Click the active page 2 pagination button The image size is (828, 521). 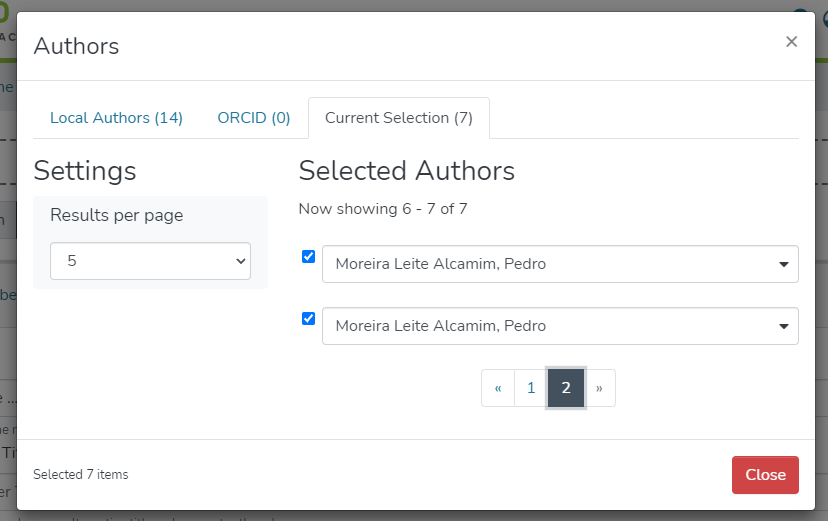tap(566, 388)
